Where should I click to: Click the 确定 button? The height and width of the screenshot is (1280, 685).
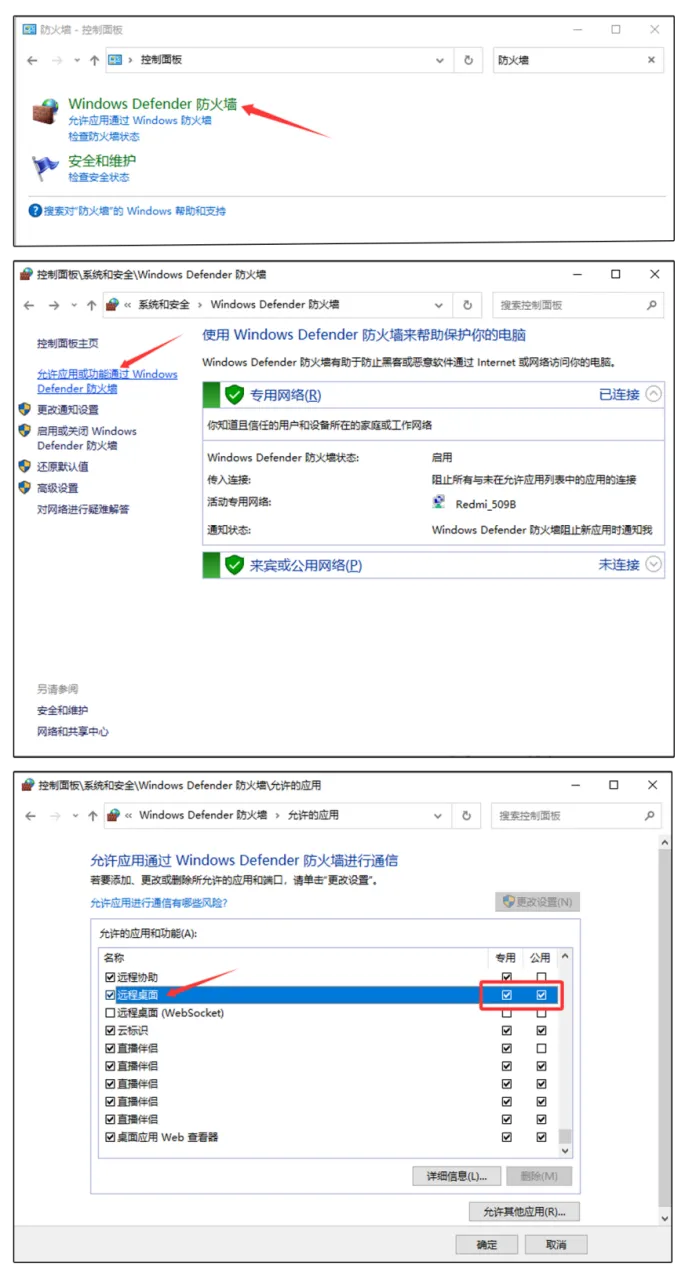point(487,1245)
